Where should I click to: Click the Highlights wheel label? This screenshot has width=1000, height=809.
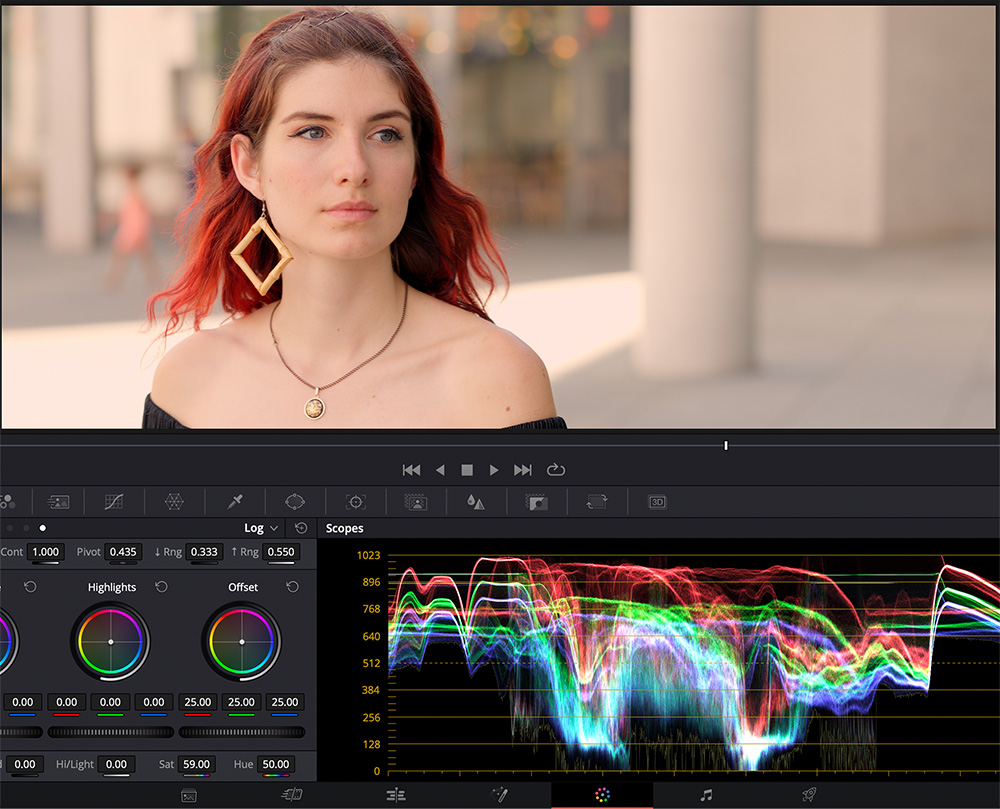112,587
